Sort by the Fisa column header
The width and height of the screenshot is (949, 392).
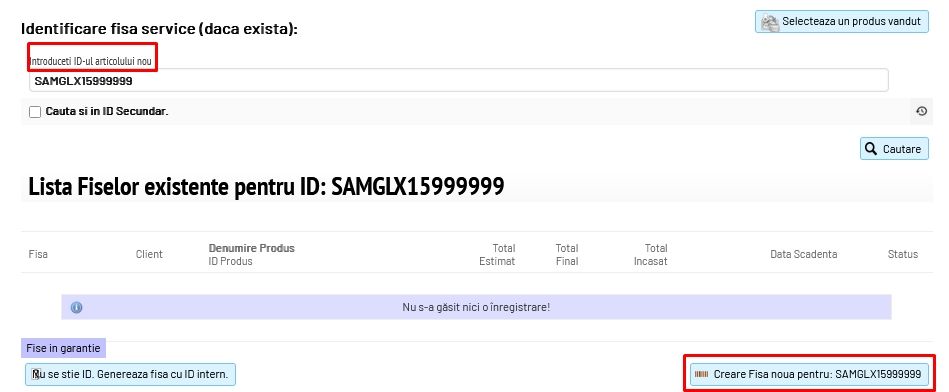tap(38, 254)
